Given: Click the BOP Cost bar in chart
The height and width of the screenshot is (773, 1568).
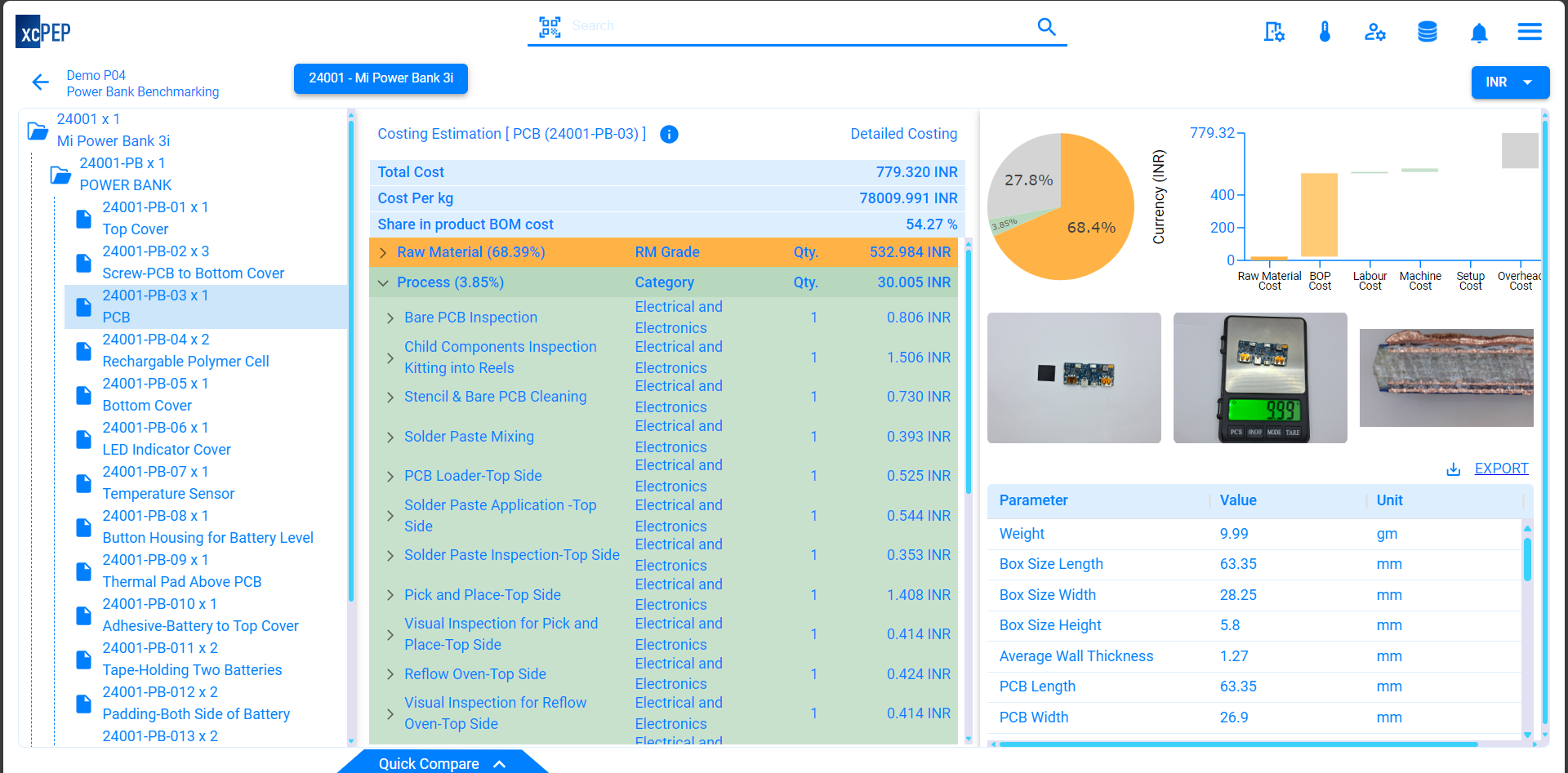Looking at the screenshot, I should click(1319, 215).
